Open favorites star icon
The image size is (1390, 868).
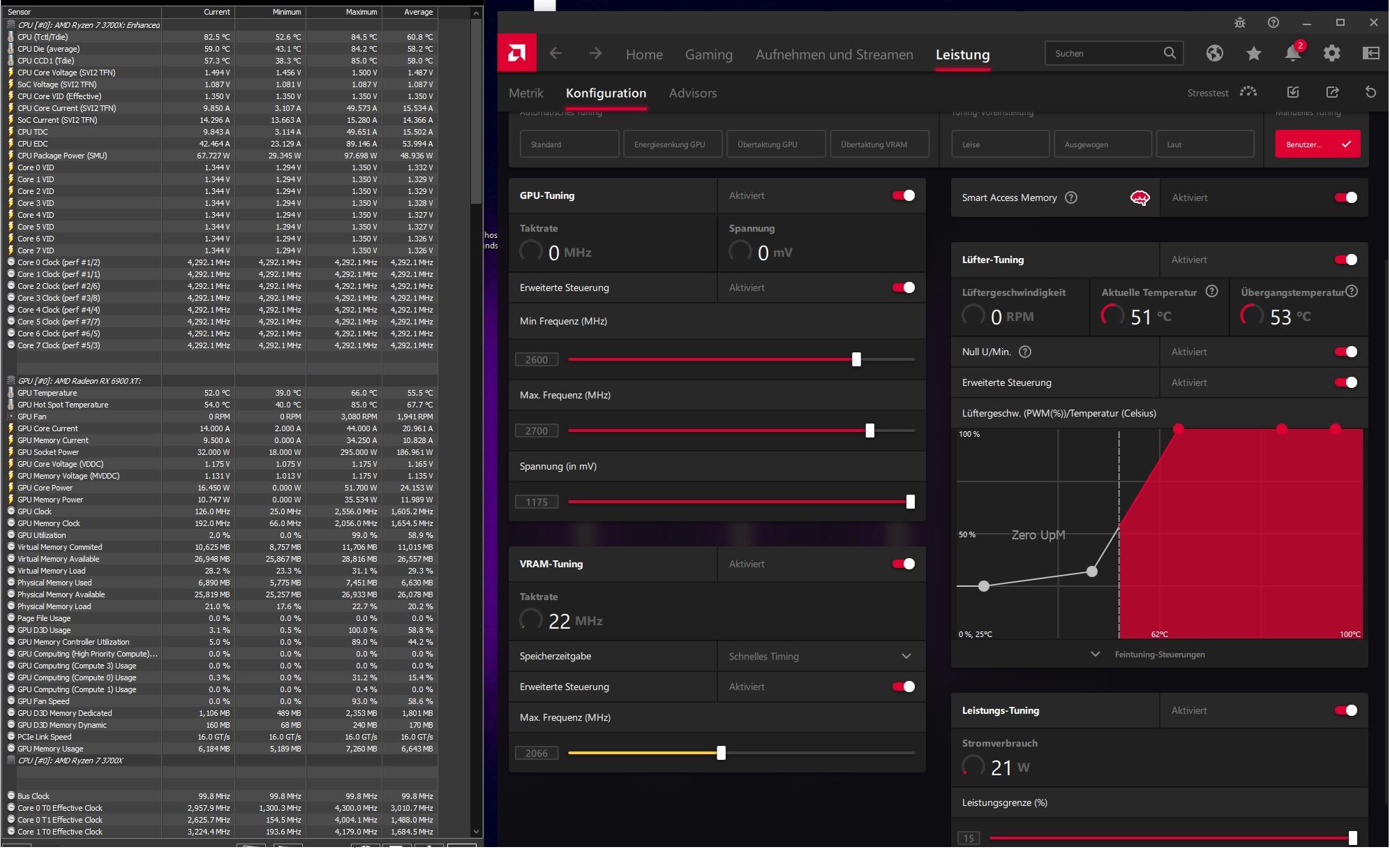[x=1254, y=53]
